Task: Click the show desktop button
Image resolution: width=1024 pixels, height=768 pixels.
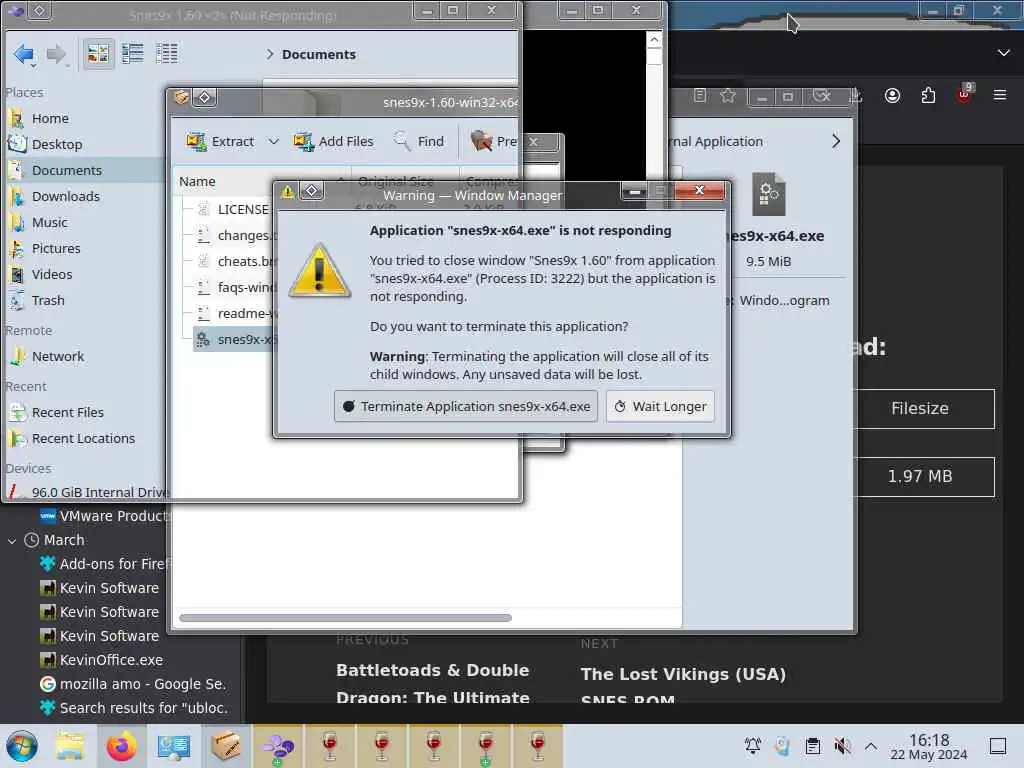Action: (998, 745)
